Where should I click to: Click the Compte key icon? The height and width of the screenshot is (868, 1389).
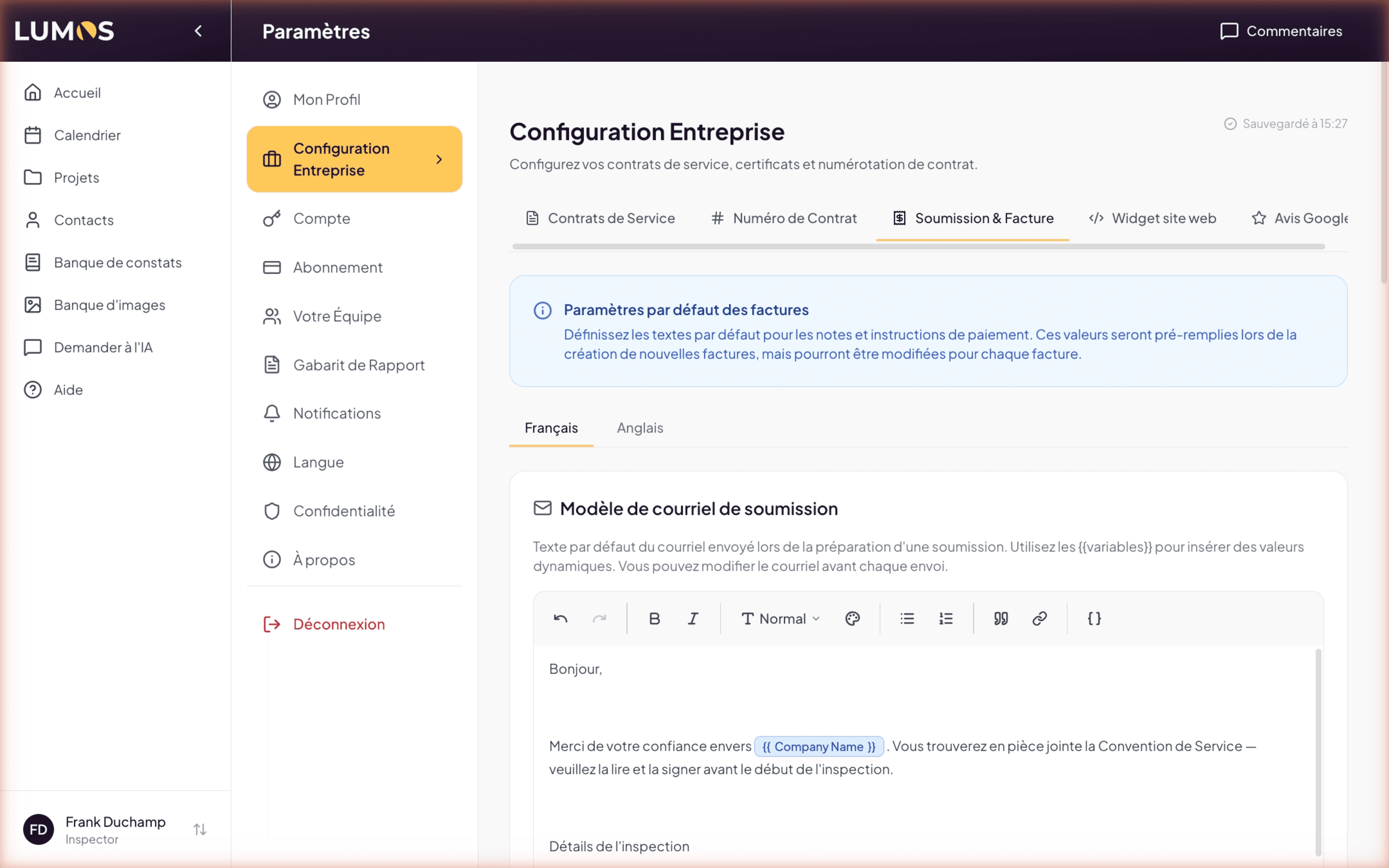point(272,218)
